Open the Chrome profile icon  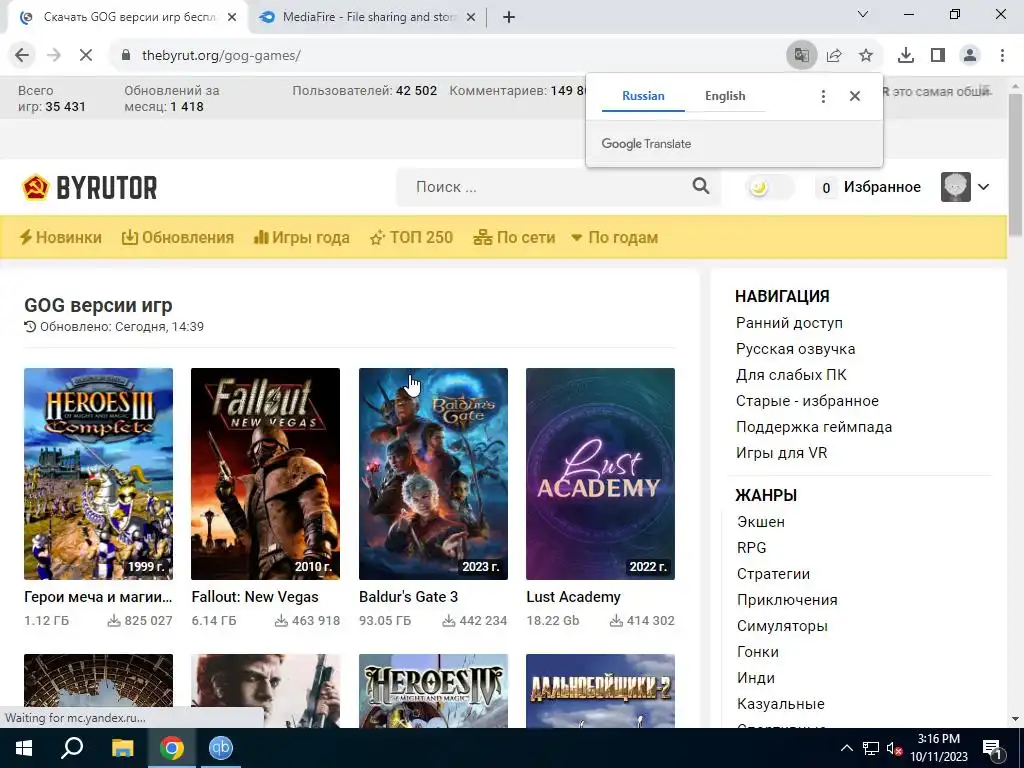point(970,56)
